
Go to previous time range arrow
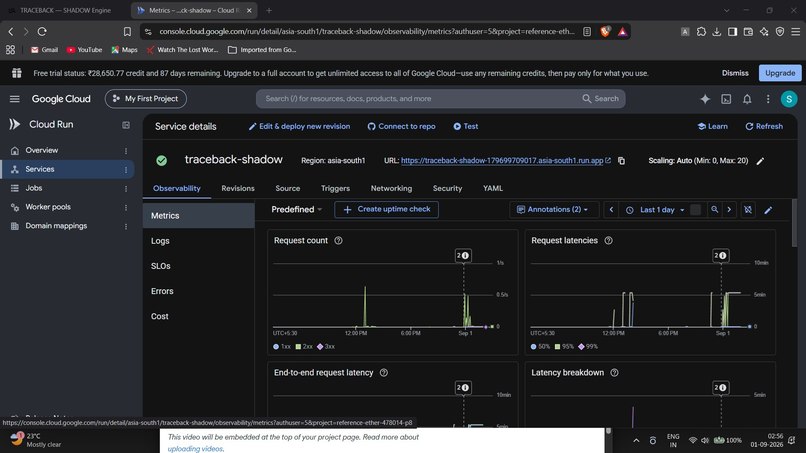click(x=611, y=209)
